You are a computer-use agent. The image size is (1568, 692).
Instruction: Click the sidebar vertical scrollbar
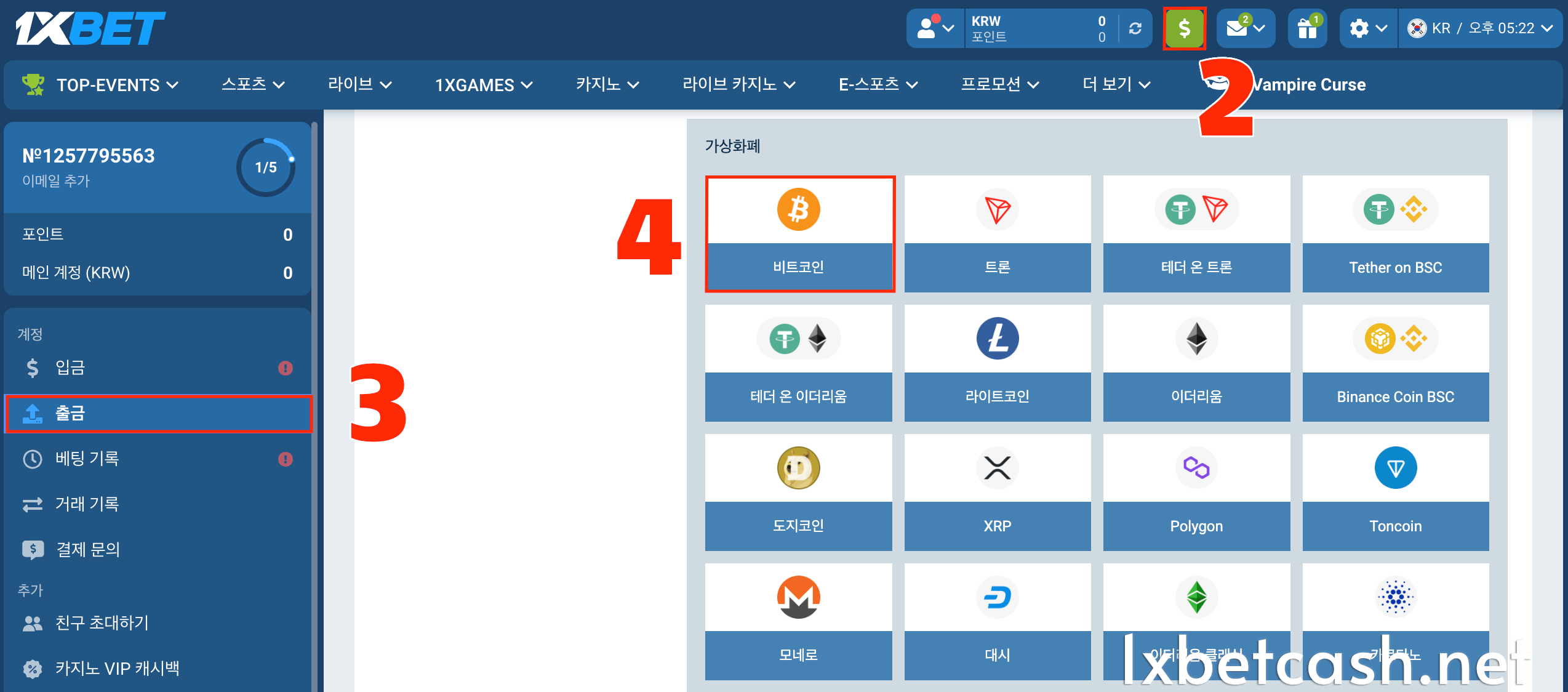(x=314, y=406)
